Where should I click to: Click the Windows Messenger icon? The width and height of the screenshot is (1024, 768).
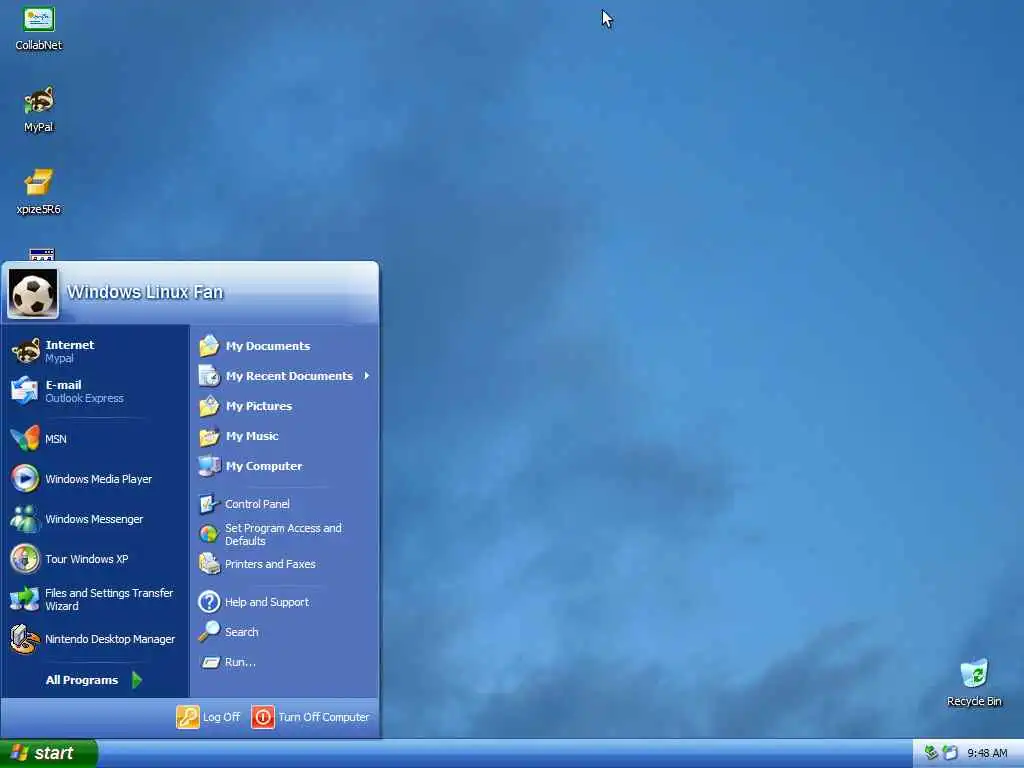pyautogui.click(x=25, y=519)
